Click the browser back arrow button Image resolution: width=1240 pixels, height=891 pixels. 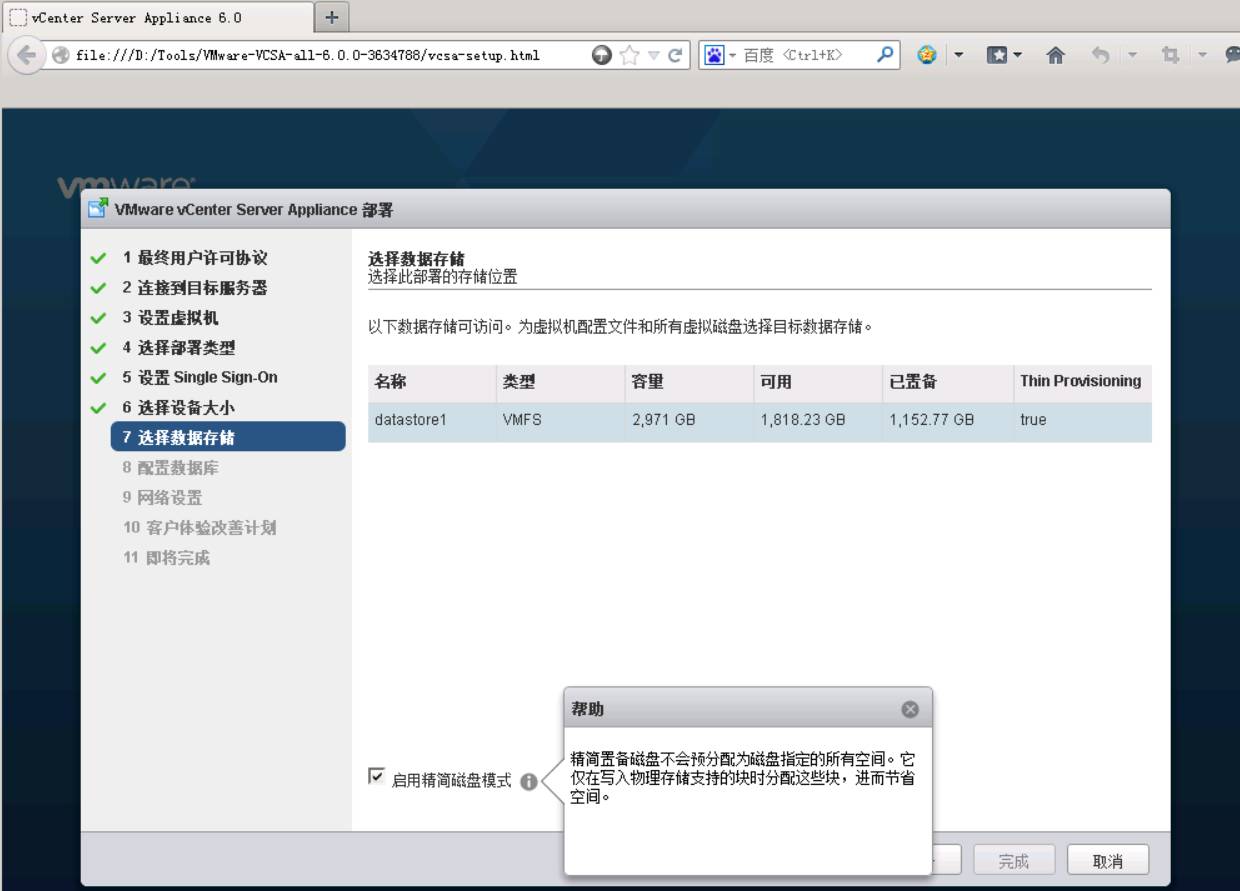[27, 55]
